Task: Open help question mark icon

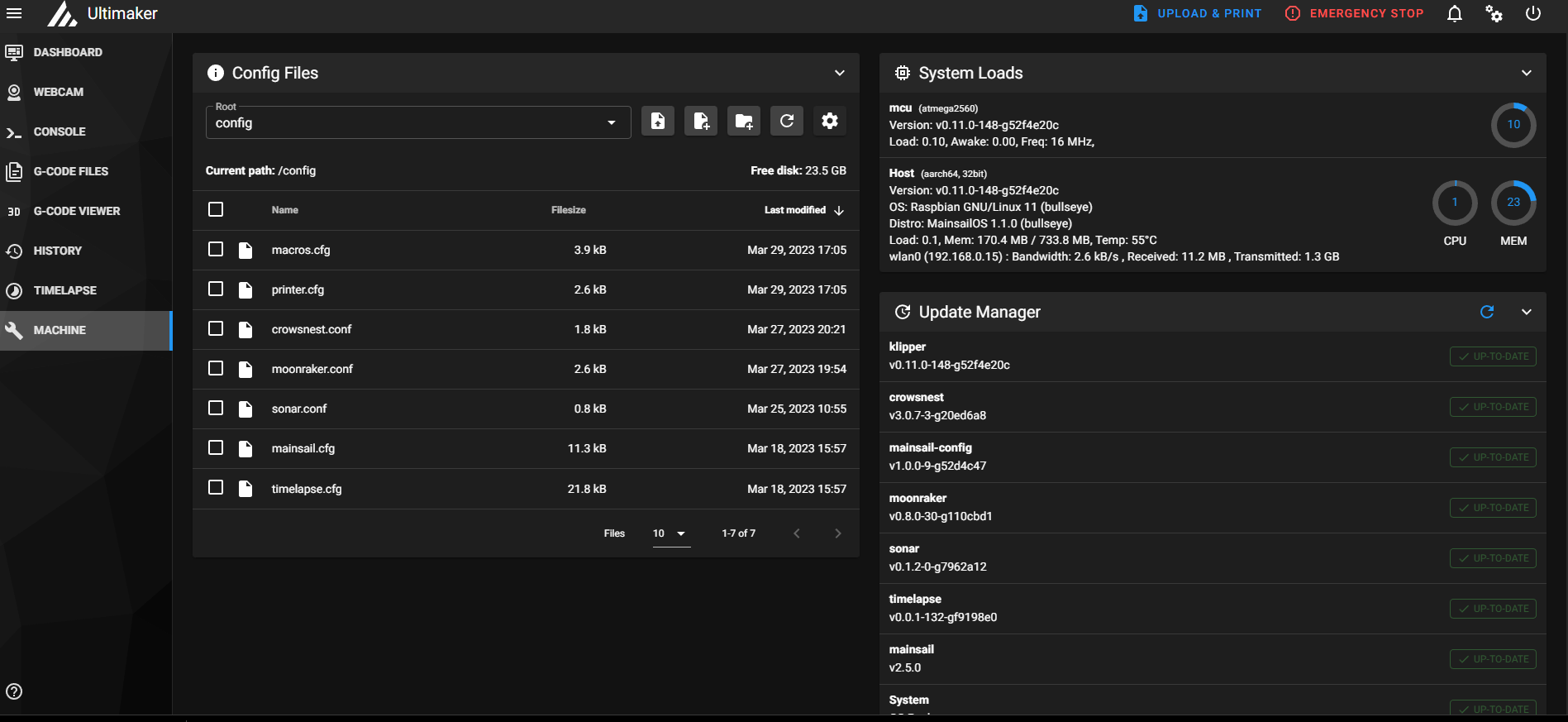Action: coord(14,691)
